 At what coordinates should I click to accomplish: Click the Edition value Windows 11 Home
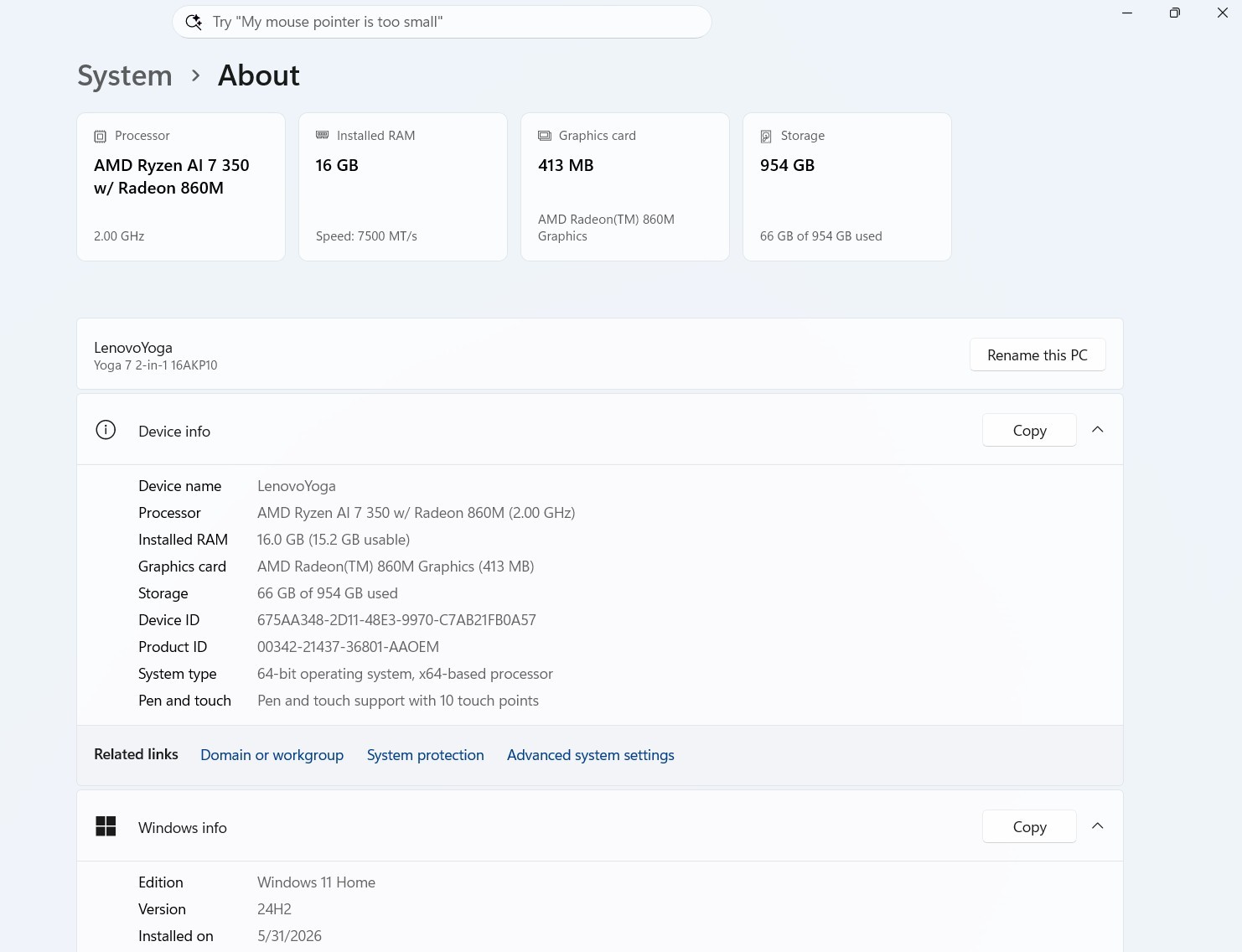[x=316, y=882]
